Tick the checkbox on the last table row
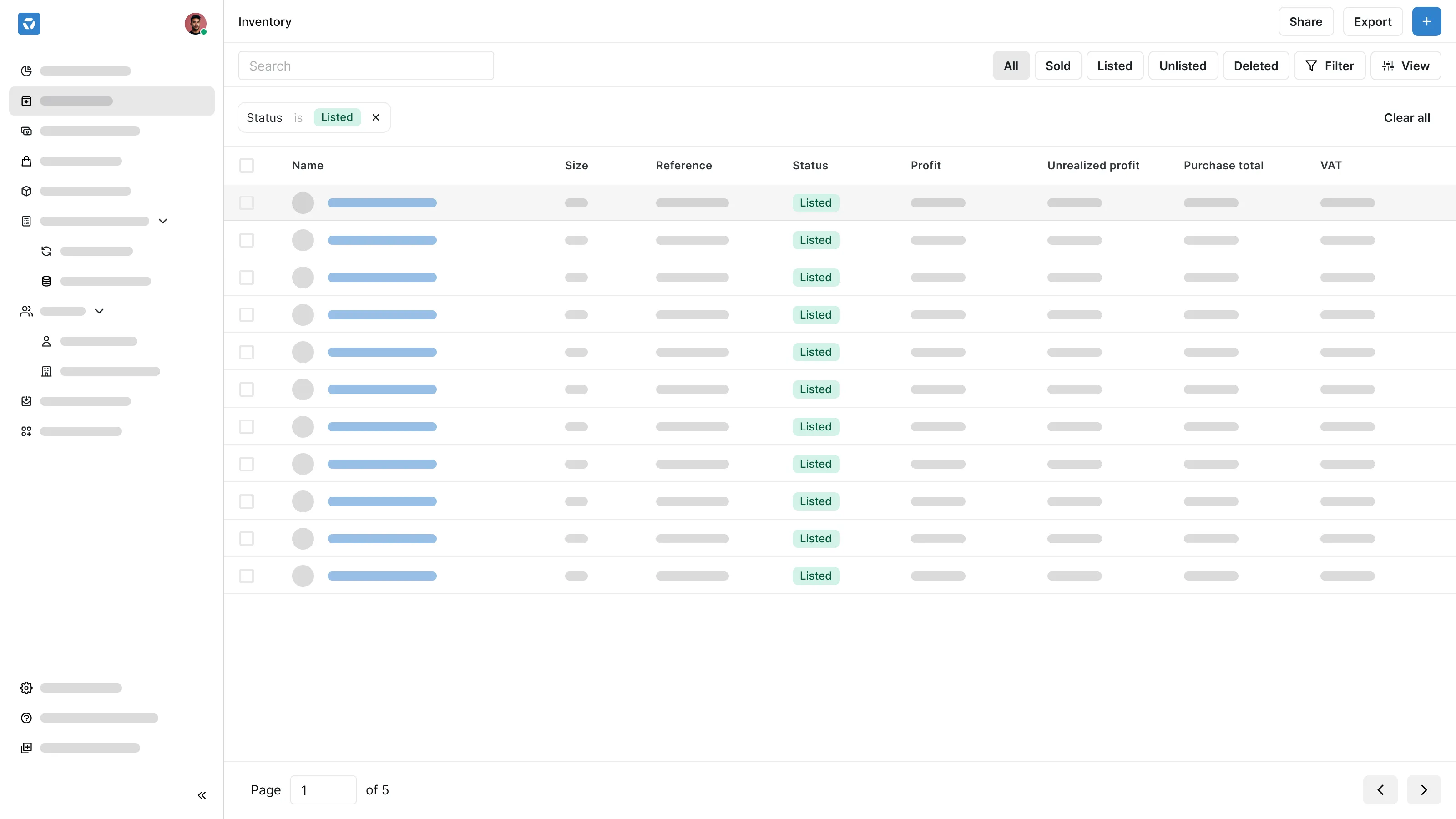This screenshot has width=1456, height=819. 247,576
